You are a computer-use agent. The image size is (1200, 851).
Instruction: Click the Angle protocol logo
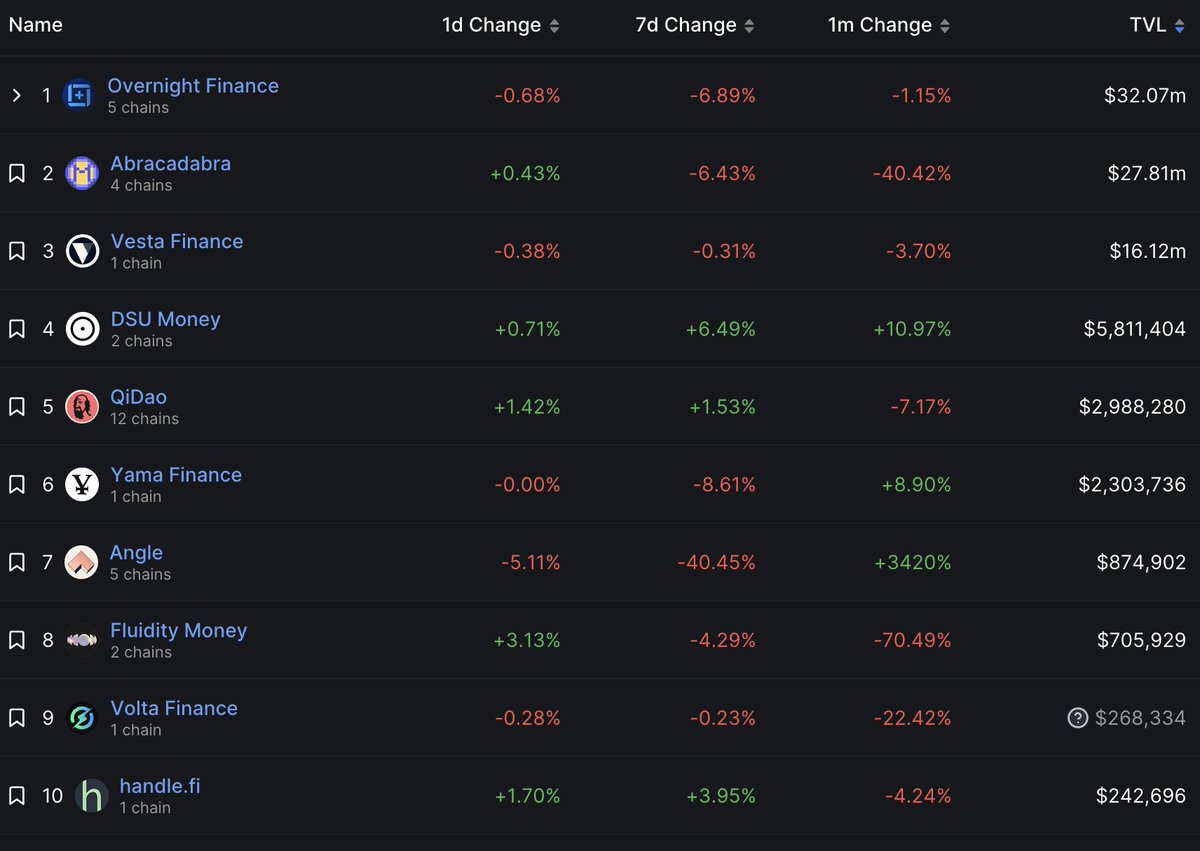click(x=82, y=562)
